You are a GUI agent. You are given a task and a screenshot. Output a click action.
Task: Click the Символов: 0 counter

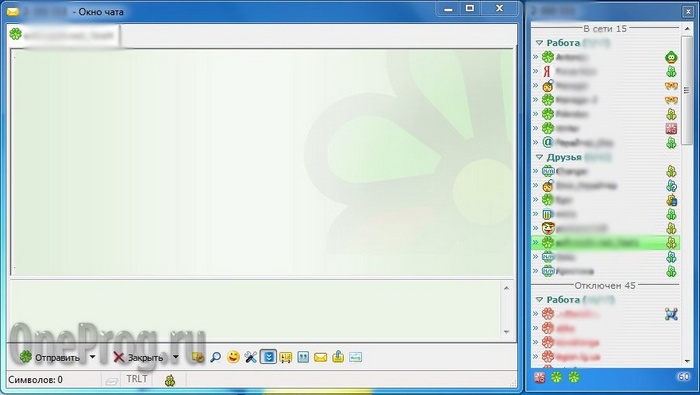36,380
